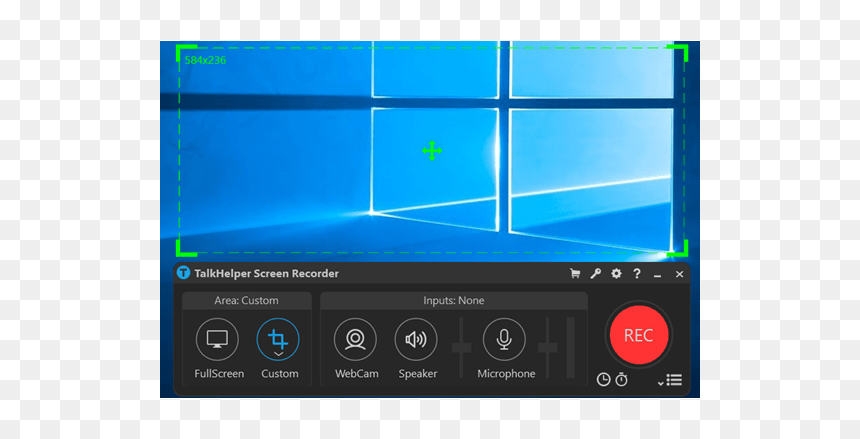Click the green move crosshair handle

pos(432,150)
